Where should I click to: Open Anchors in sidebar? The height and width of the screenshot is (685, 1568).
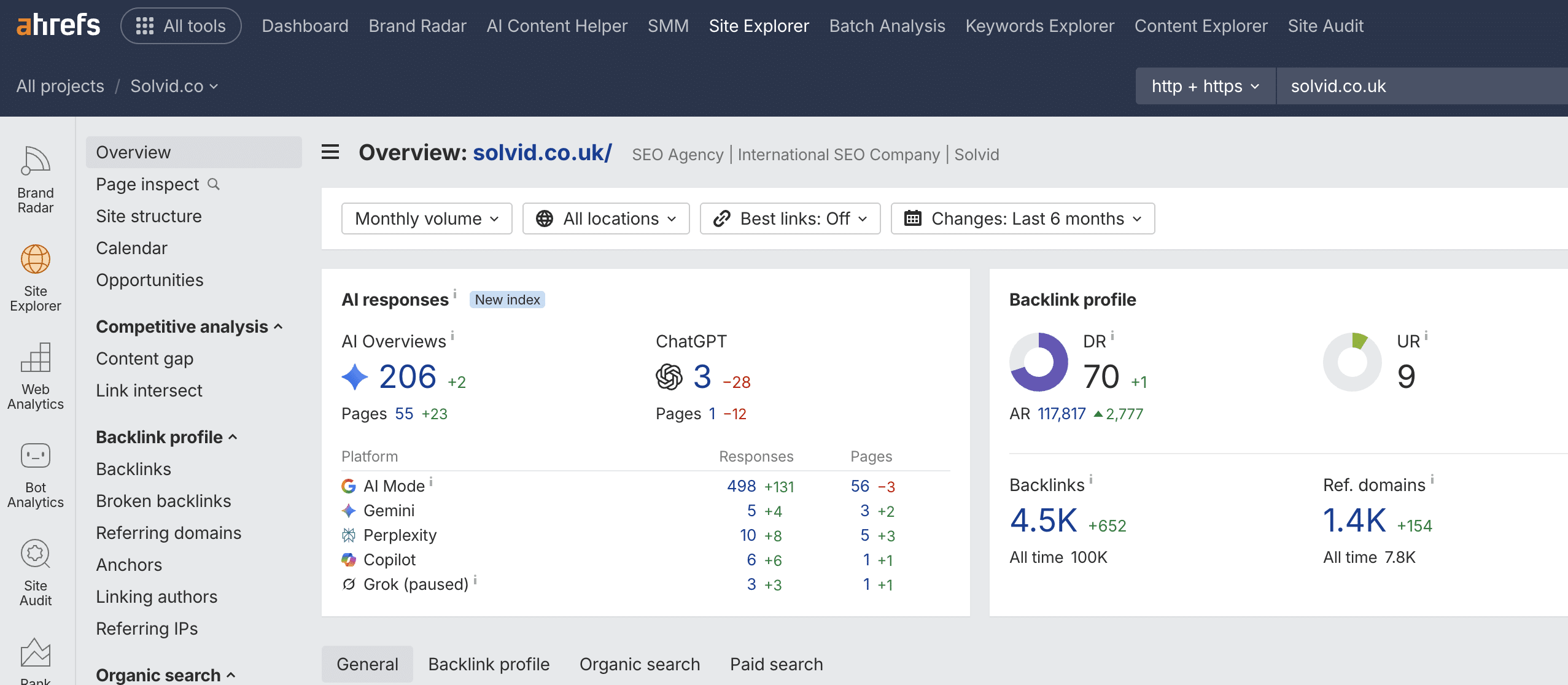pos(129,565)
